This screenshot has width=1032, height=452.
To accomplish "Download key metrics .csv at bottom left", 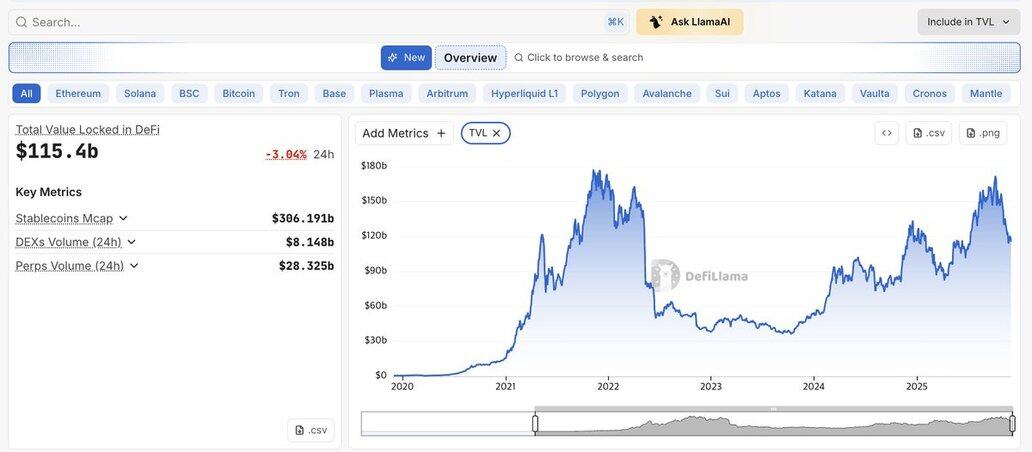I will (310, 430).
